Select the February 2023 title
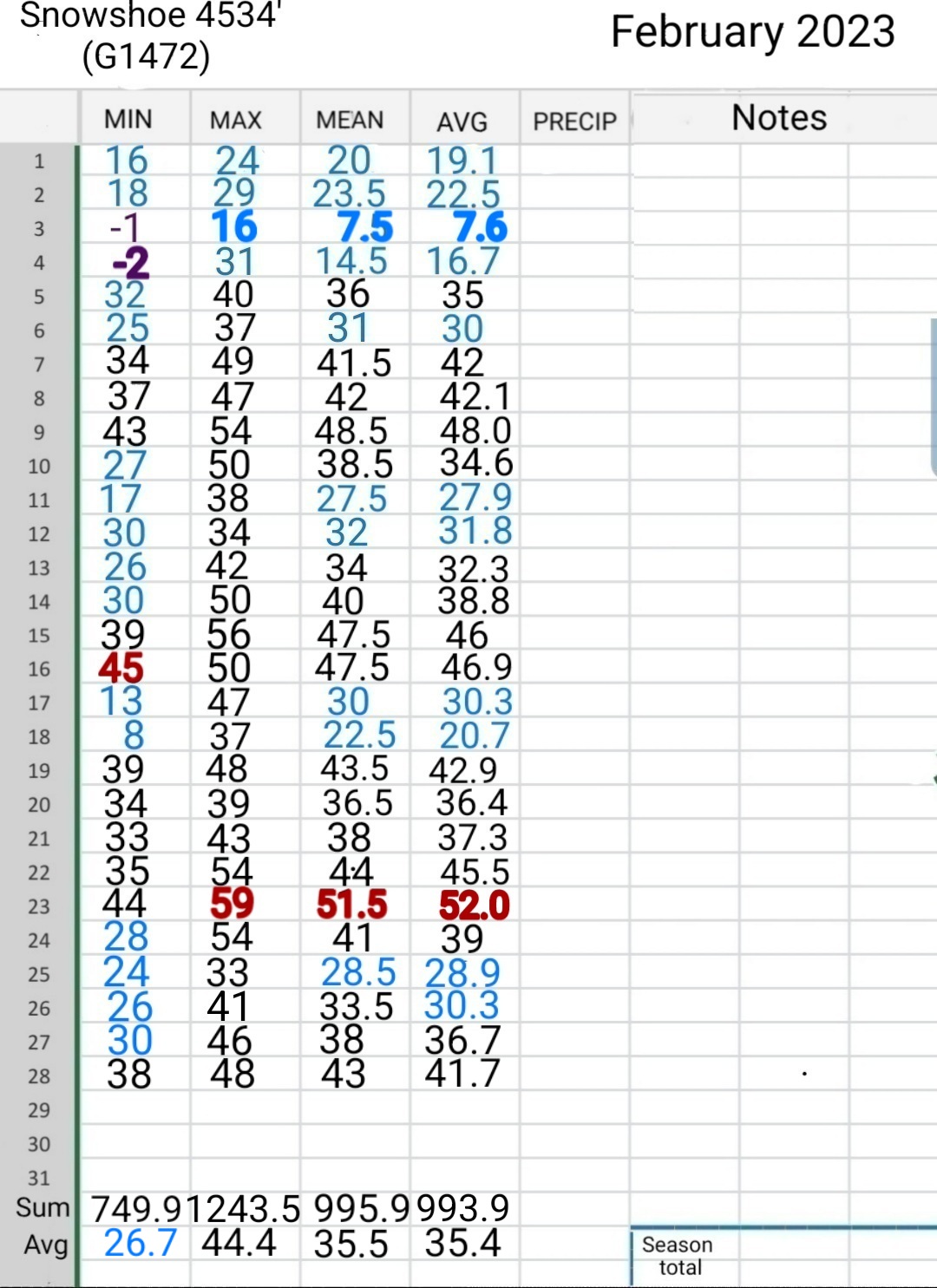 click(x=752, y=31)
